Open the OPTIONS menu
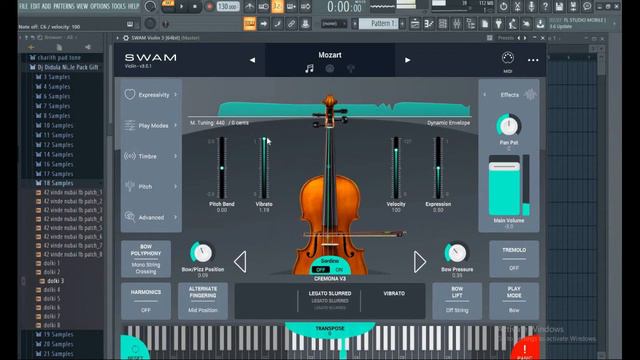Screen dimensions: 640x360 pos(100,6)
